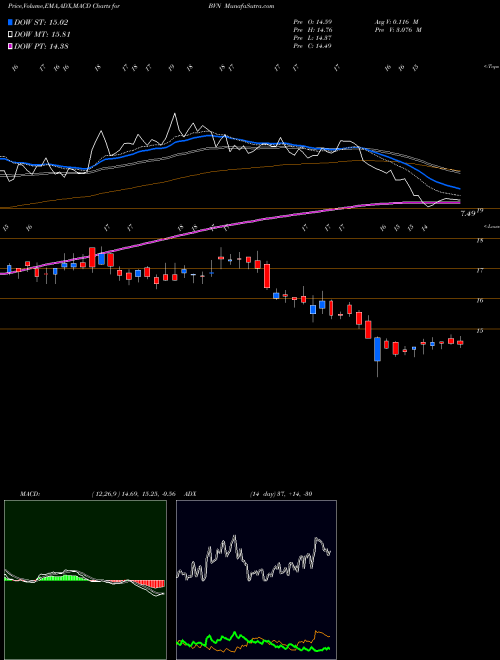The height and width of the screenshot is (660, 500).
Task: Click the 7.49 volume axis label
Action: point(468,213)
